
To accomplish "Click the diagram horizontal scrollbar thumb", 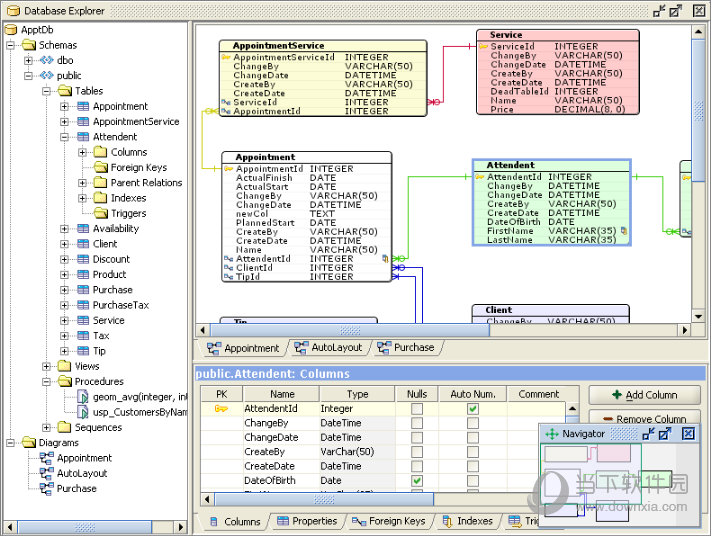I will point(350,330).
